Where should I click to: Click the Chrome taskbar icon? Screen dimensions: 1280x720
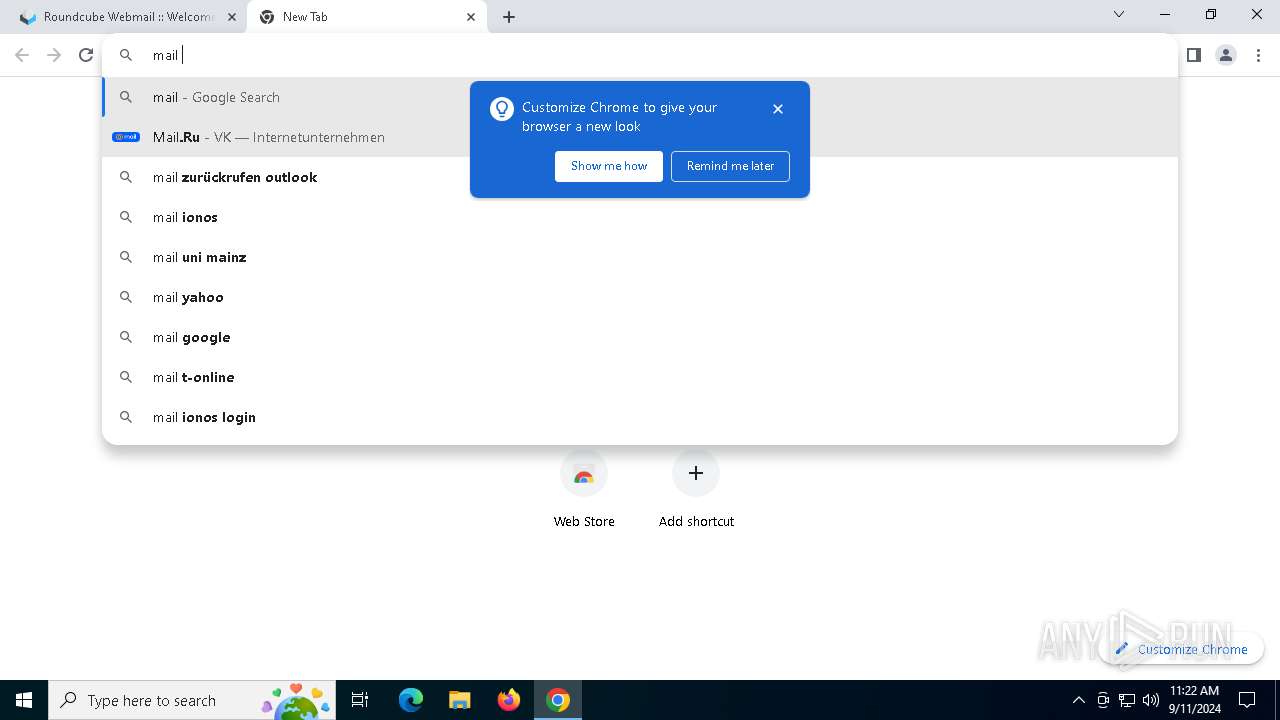pos(558,700)
